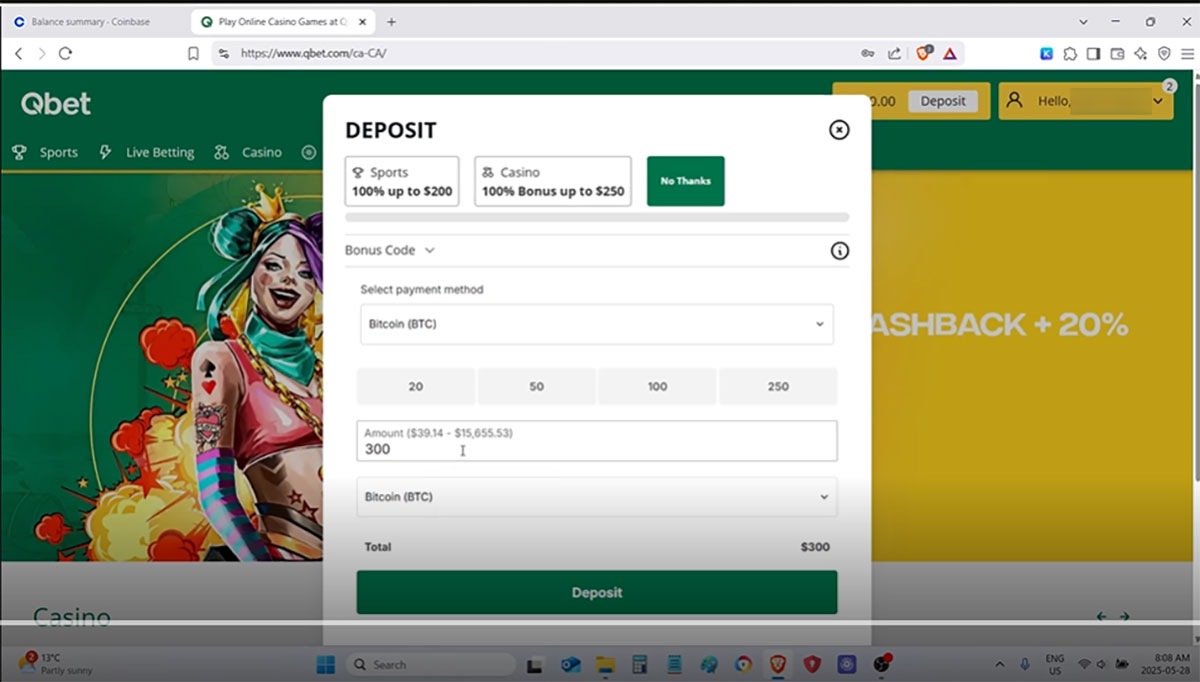The image size is (1200, 682).
Task: Choose the 100 quick amount
Action: [x=657, y=386]
